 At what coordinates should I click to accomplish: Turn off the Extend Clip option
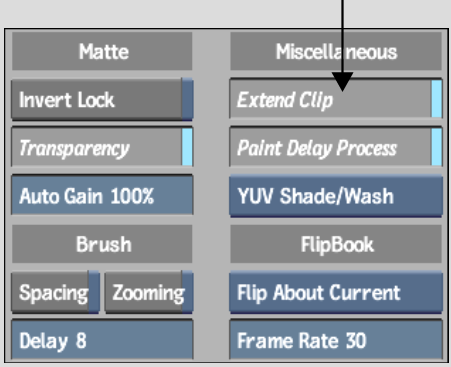[336, 99]
